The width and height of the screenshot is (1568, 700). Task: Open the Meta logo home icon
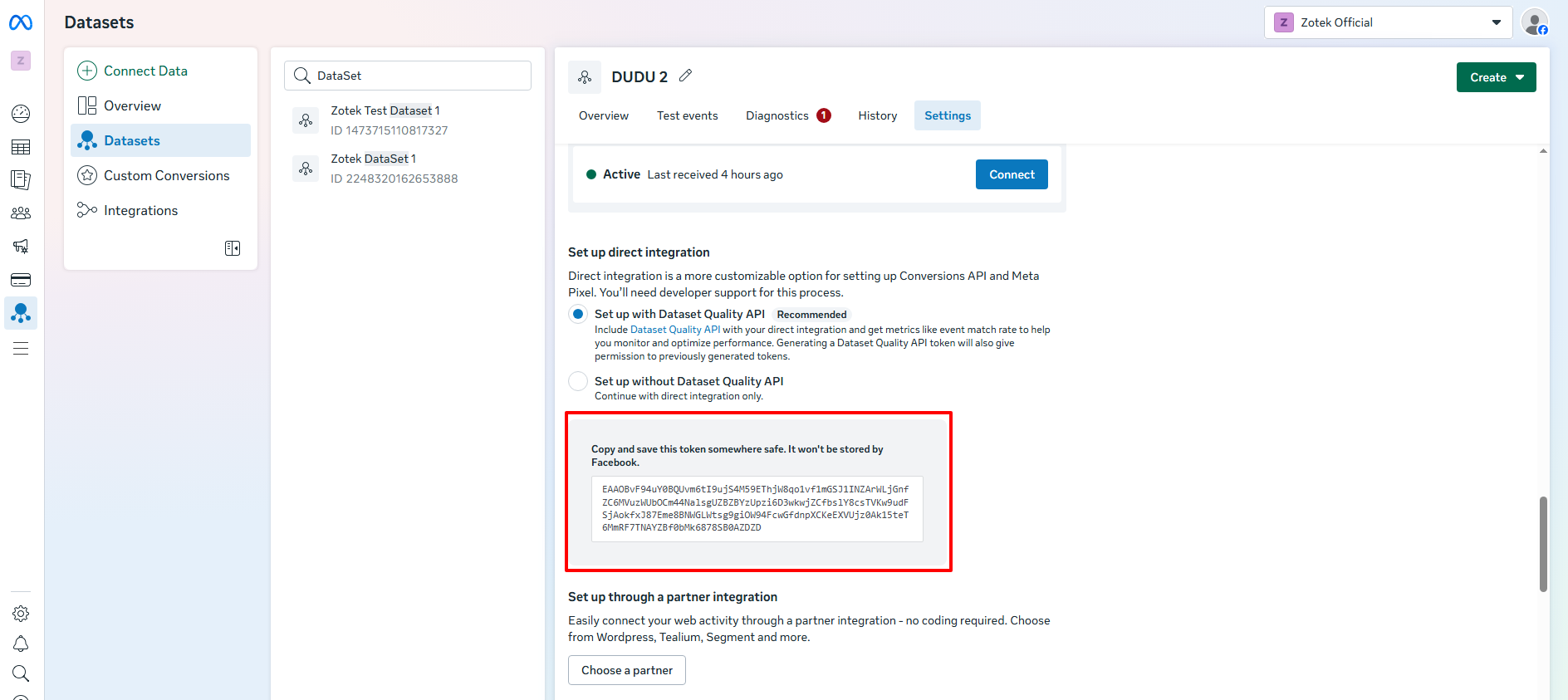(21, 22)
